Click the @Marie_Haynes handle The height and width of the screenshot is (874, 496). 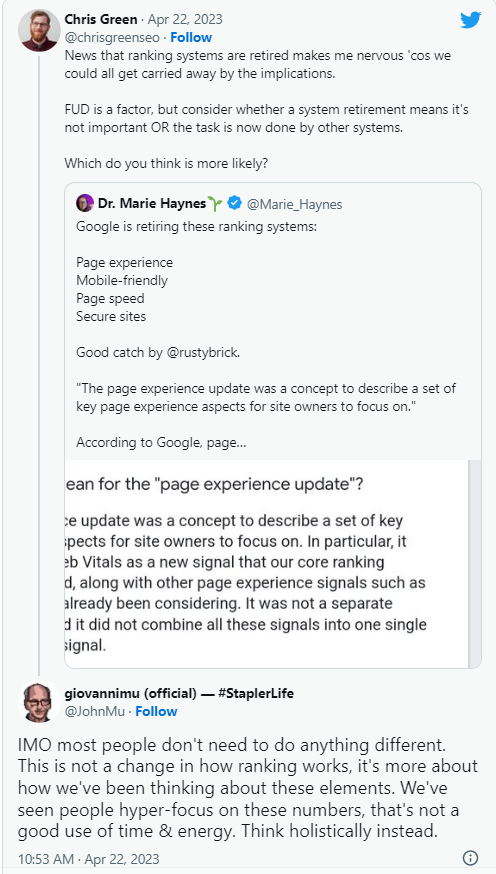pyautogui.click(x=294, y=205)
